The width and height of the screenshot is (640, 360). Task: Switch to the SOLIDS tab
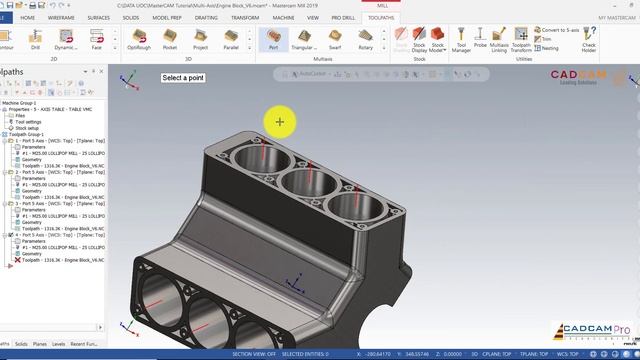(x=131, y=18)
